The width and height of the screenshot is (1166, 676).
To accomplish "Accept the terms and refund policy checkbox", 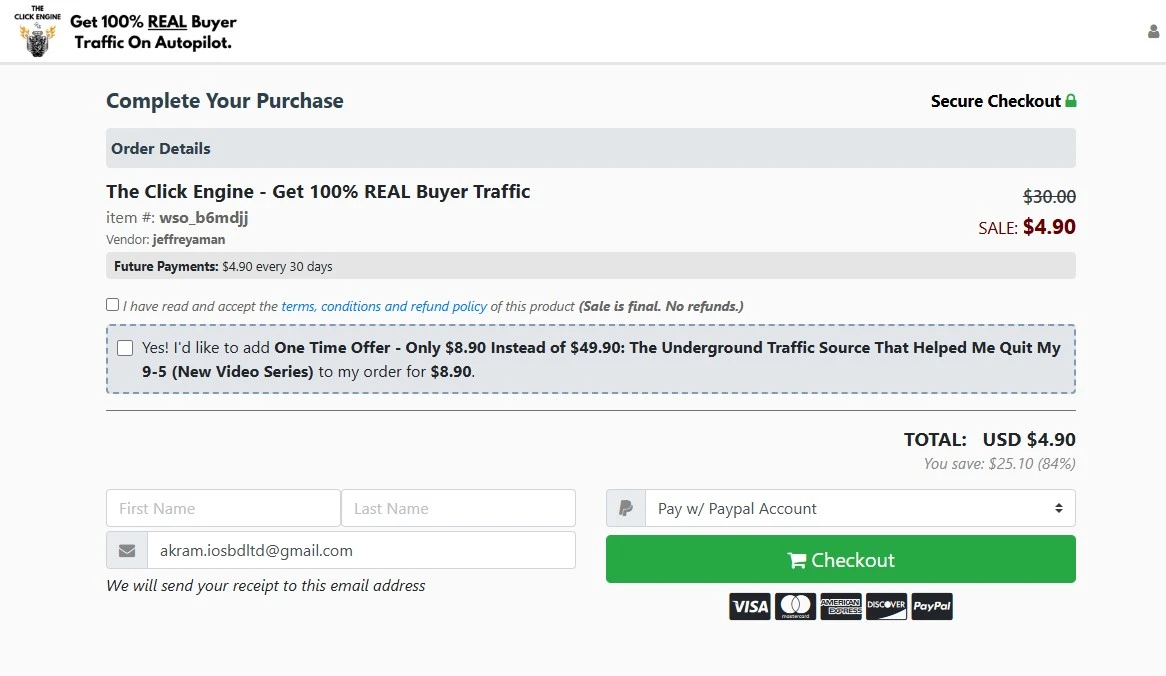I will point(112,304).
